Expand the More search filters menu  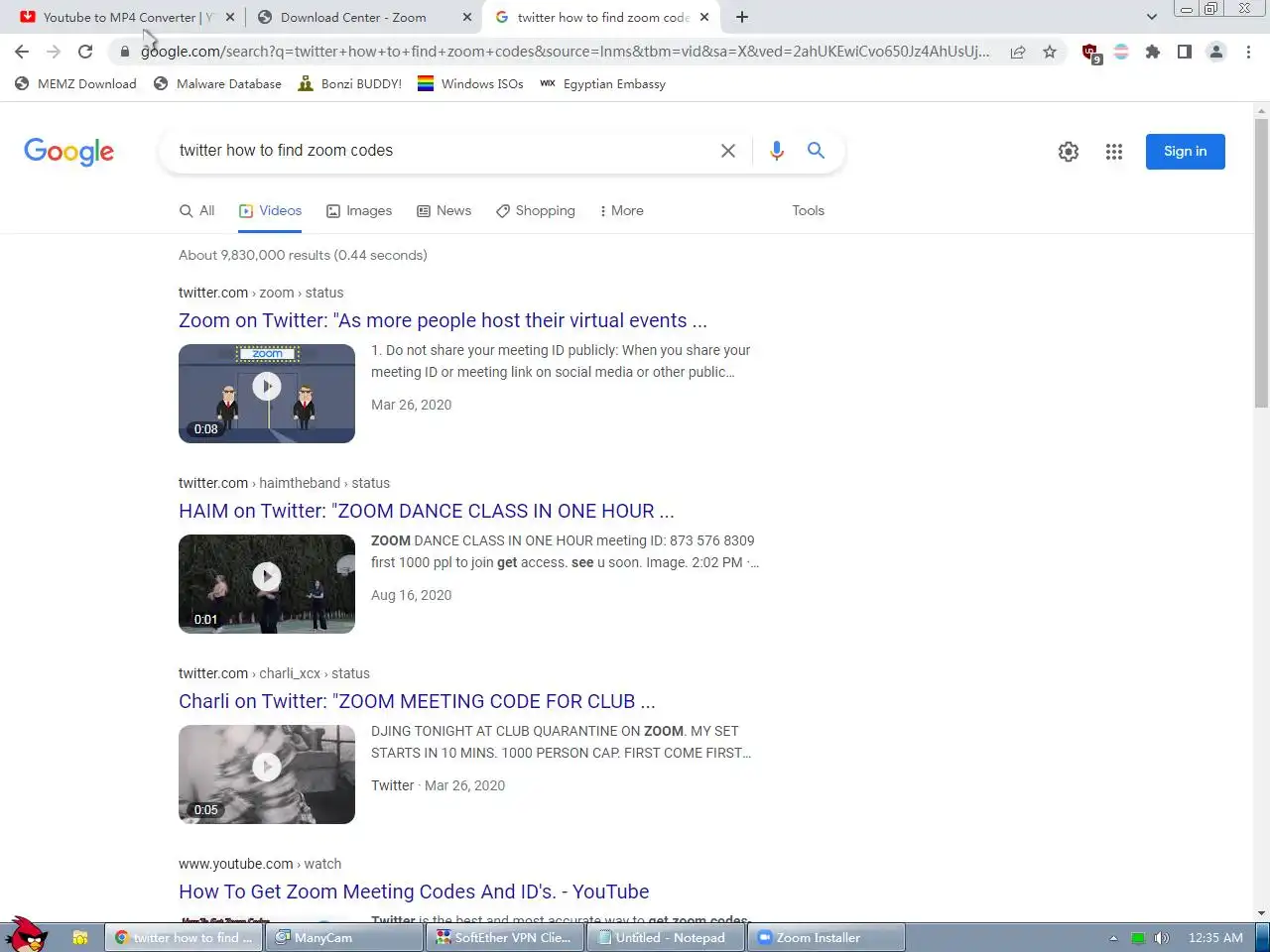point(621,210)
